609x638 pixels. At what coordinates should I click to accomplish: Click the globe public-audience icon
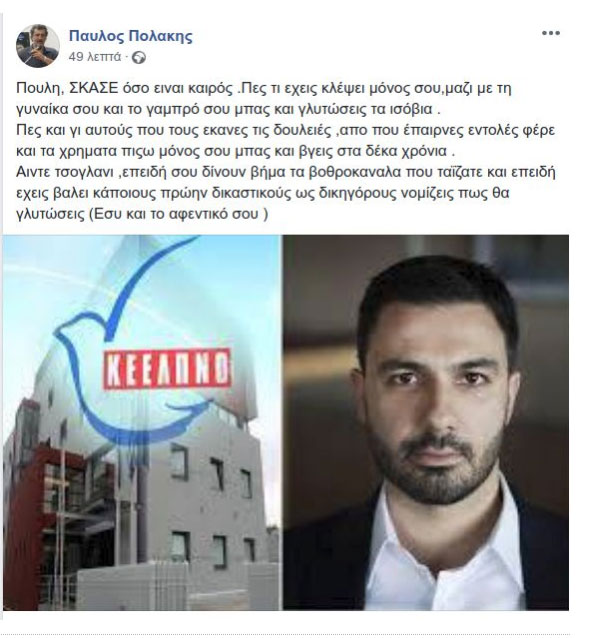point(139,57)
